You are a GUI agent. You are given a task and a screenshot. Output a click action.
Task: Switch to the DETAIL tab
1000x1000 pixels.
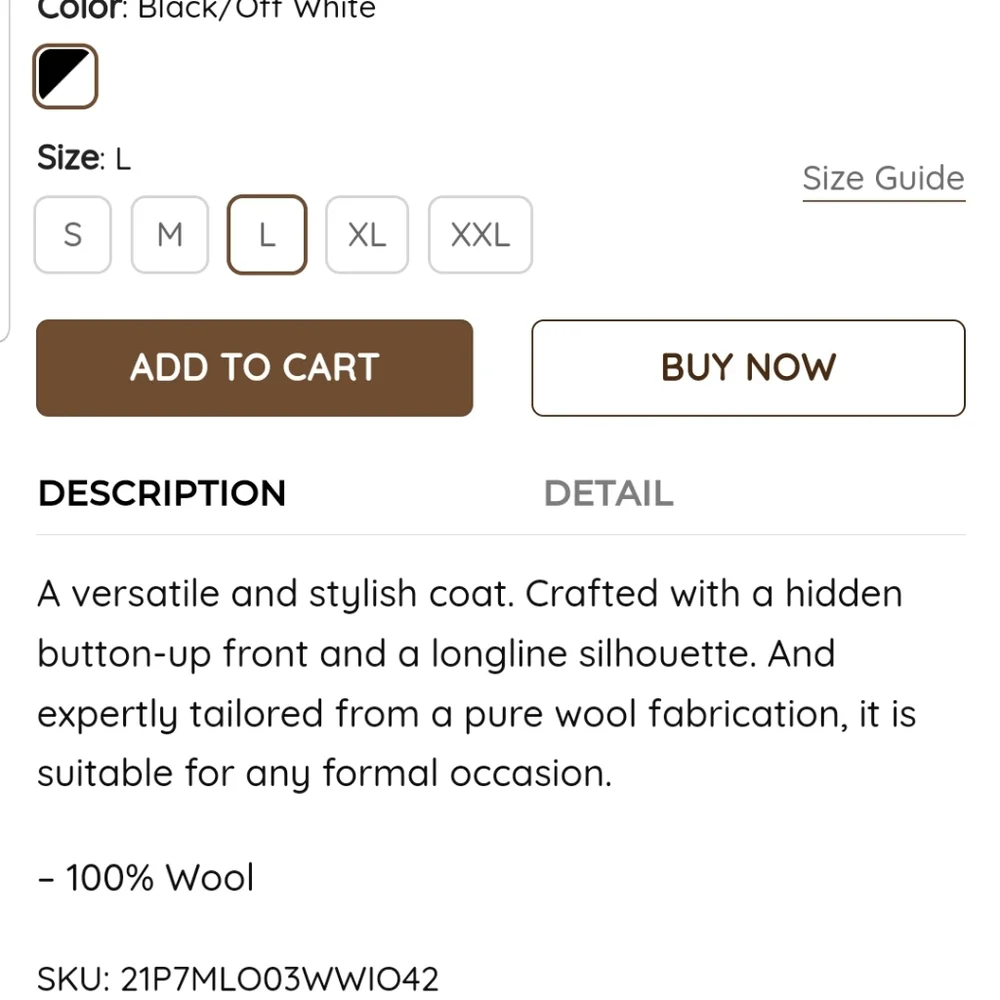[x=608, y=492]
